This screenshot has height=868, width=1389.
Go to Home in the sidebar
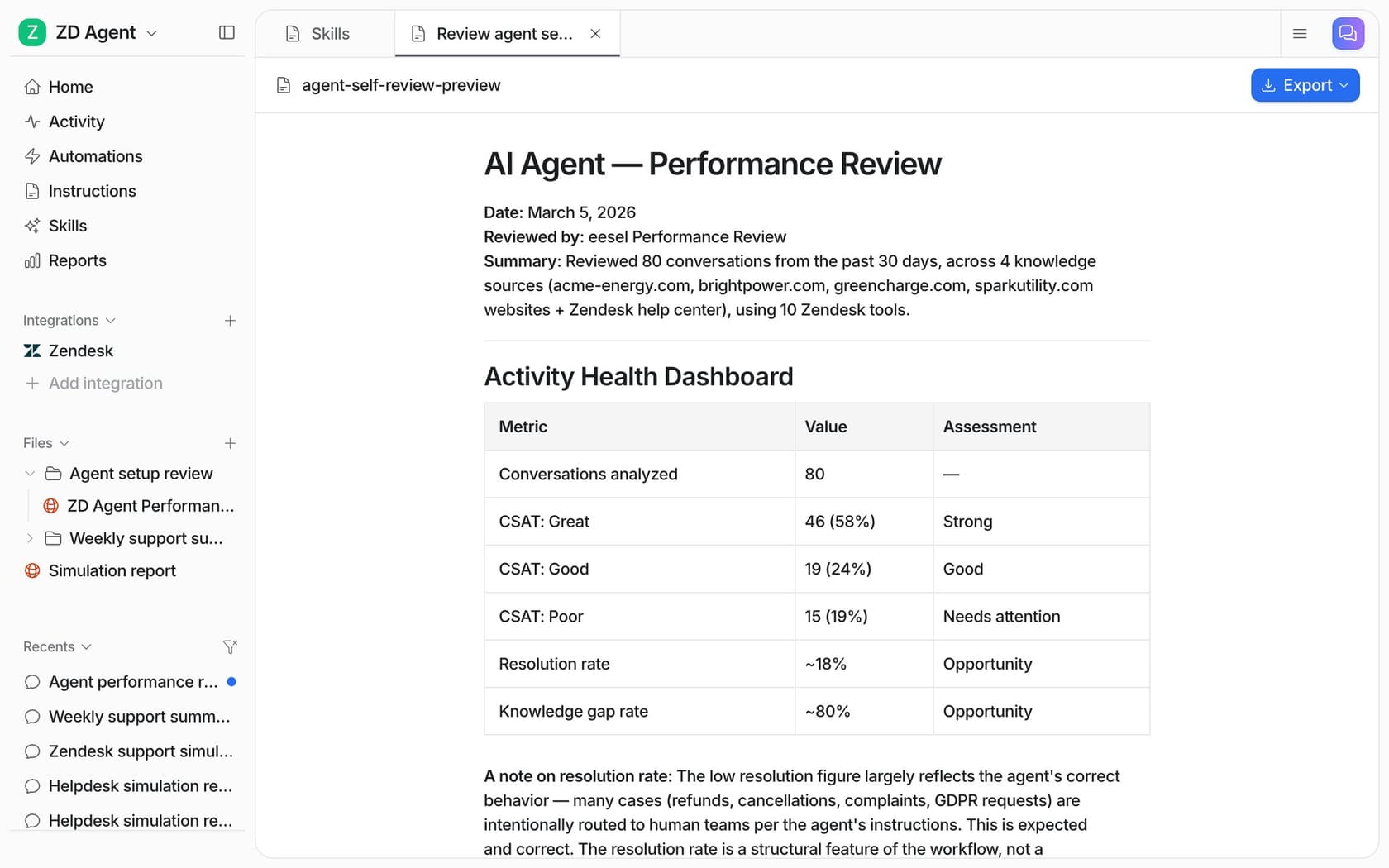(x=70, y=87)
